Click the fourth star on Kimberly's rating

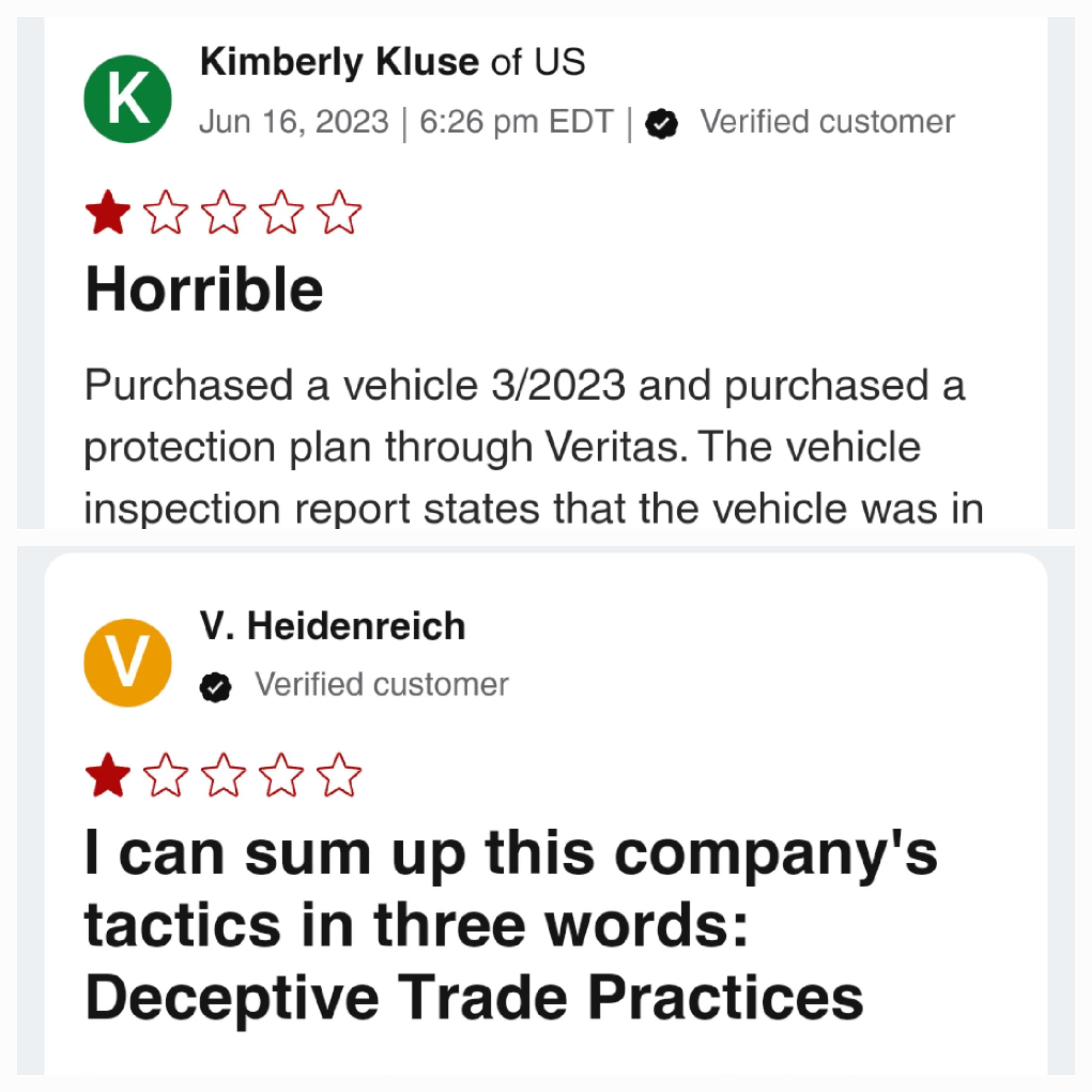pyautogui.click(x=281, y=212)
